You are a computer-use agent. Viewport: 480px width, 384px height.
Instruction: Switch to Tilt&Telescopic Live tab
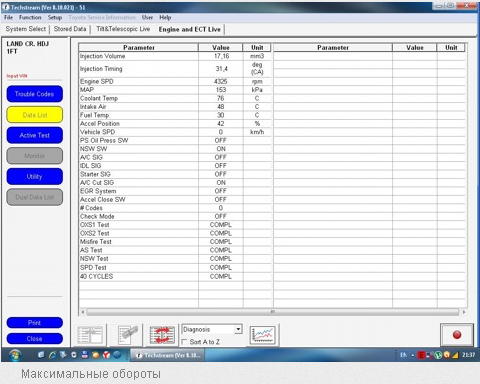pyautogui.click(x=123, y=29)
